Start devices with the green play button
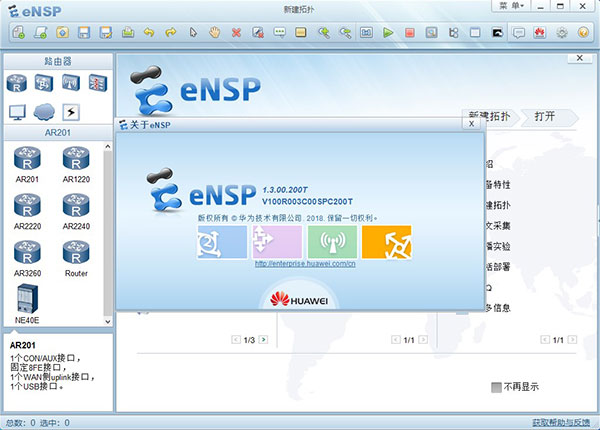This screenshot has height=430, width=600. (388, 33)
